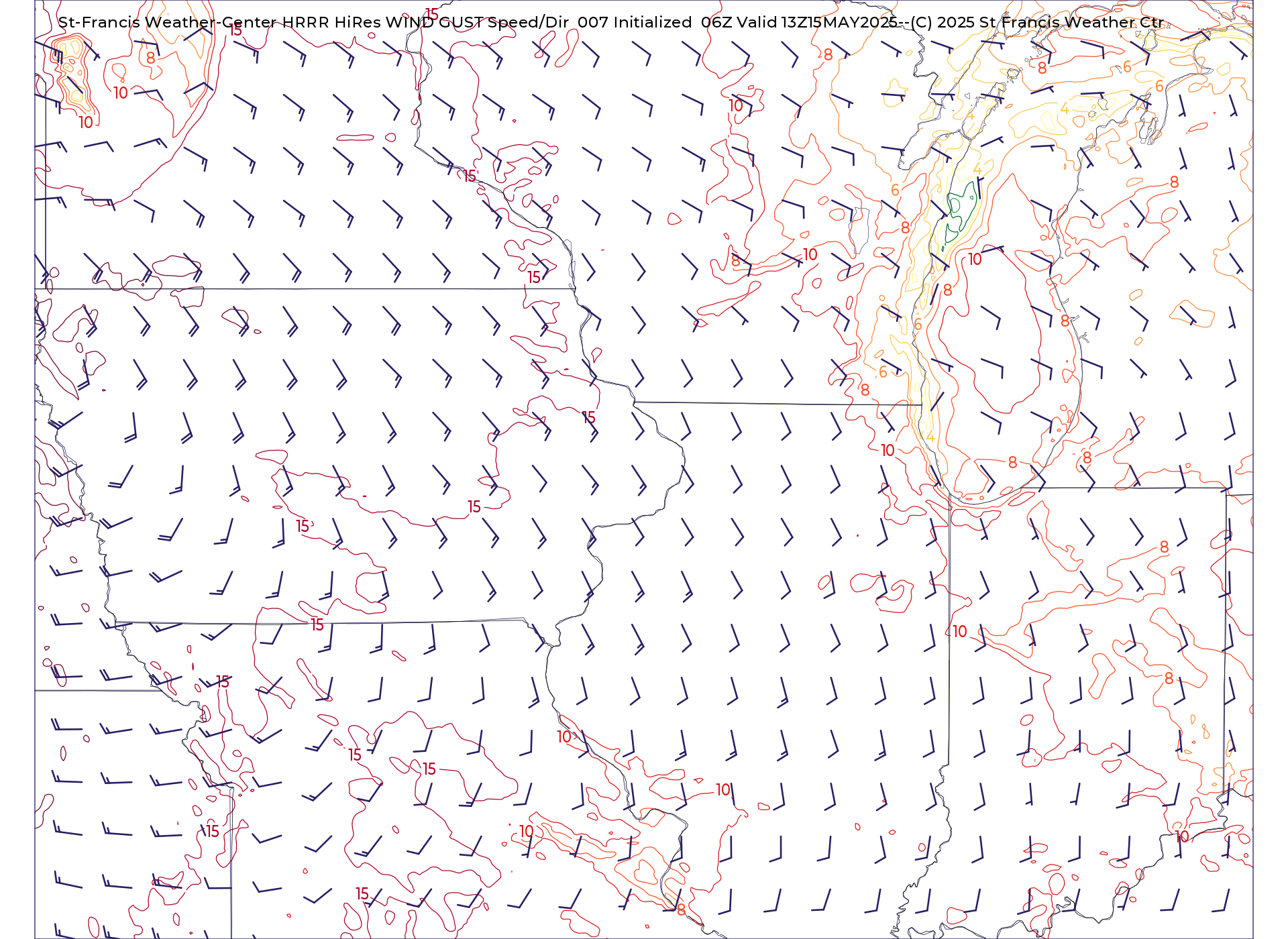Click the 'St-Francis Weather-Center' text at title start
Viewport: 1288px width, 939px height.
coord(168,22)
